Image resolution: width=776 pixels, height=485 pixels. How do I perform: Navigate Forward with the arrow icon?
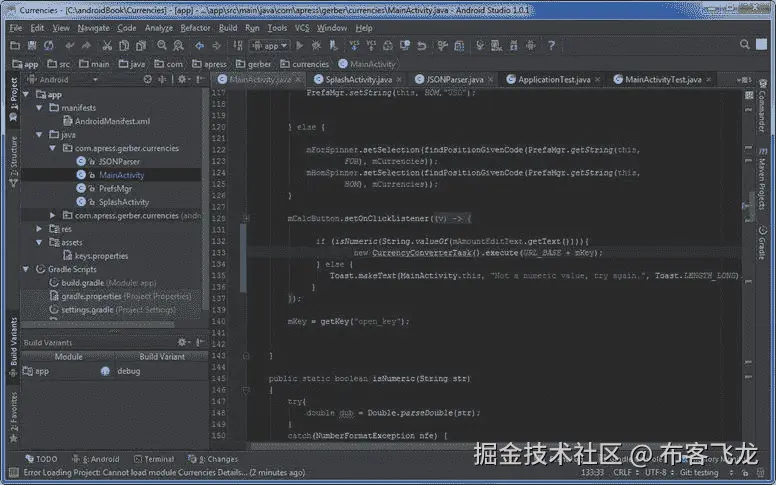pyautogui.click(x=216, y=46)
